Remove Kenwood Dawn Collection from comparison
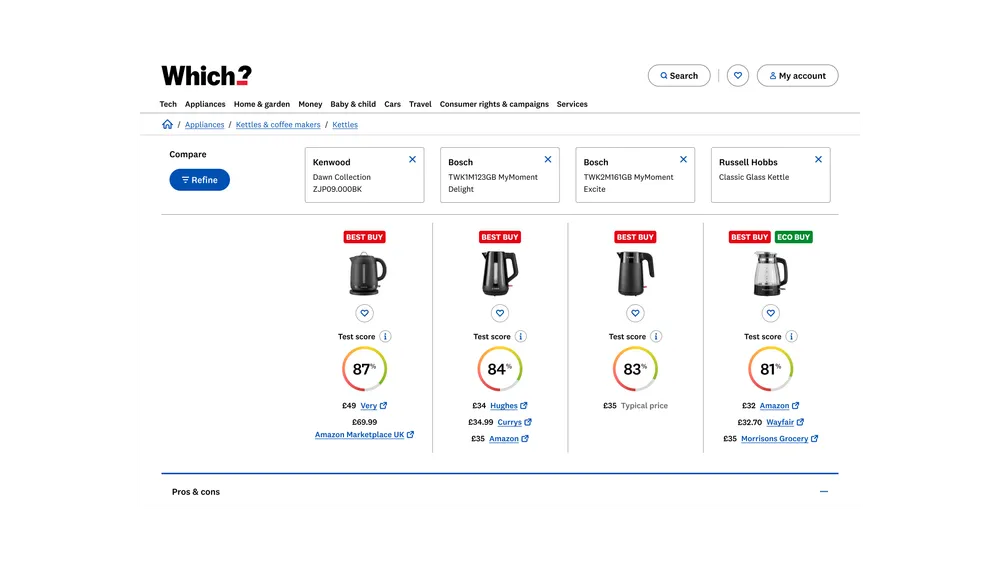Image resolution: width=1000 pixels, height=563 pixels. pyautogui.click(x=412, y=160)
